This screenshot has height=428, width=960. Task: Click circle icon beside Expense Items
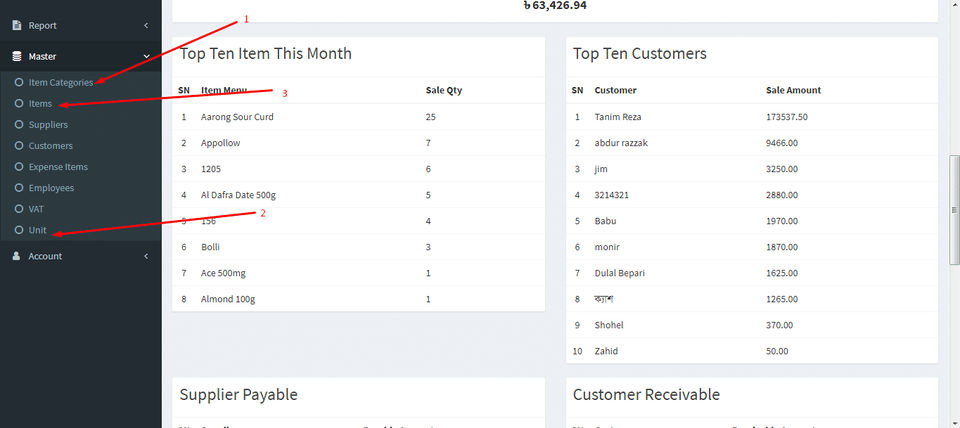coord(19,167)
